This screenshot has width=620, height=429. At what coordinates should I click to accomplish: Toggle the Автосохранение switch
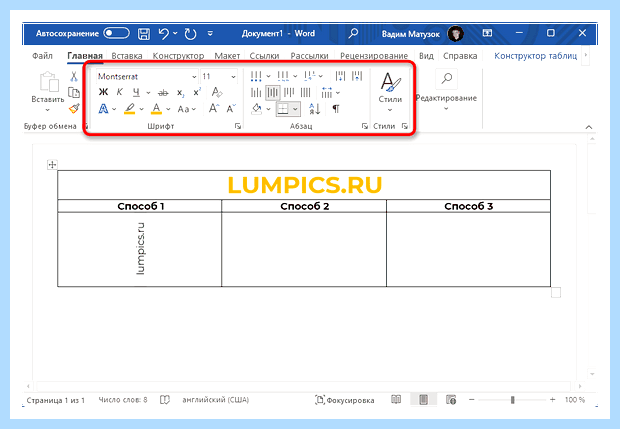point(116,33)
